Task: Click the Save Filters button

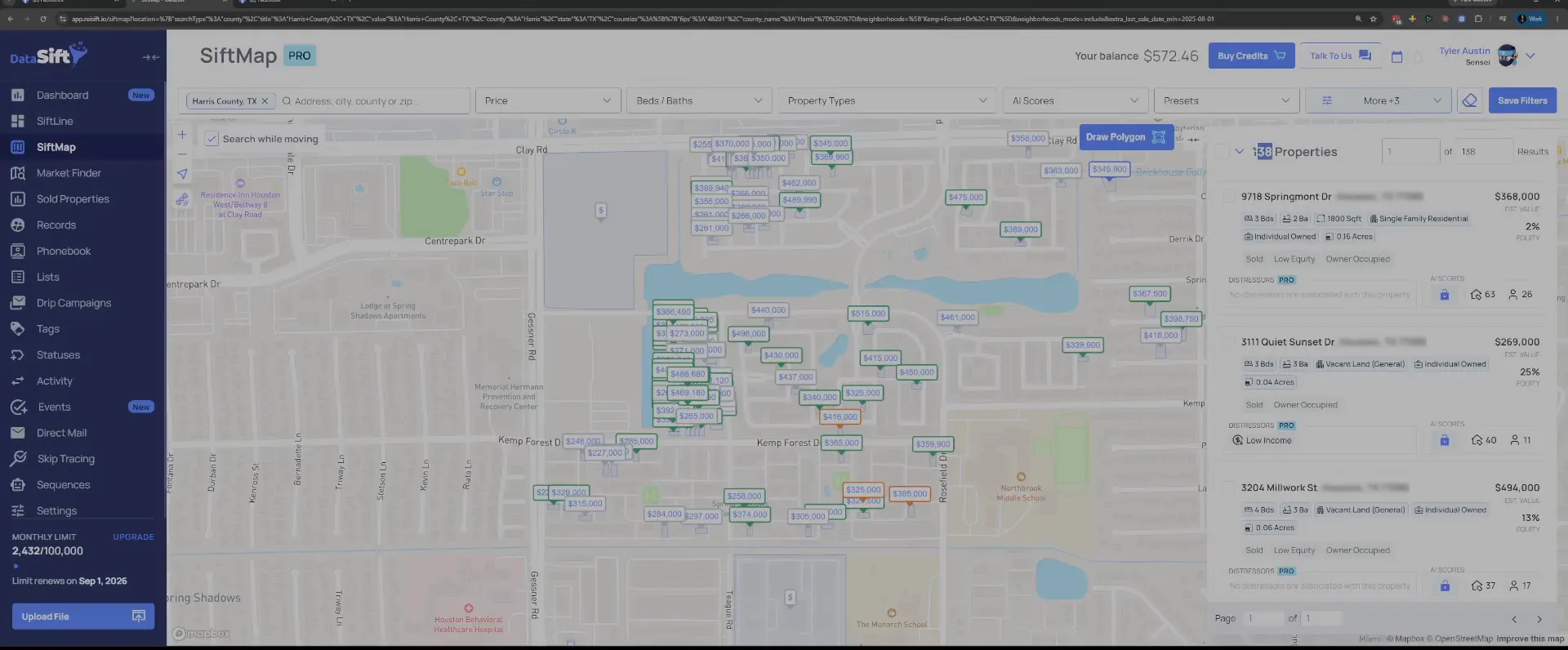Action: pyautogui.click(x=1522, y=100)
